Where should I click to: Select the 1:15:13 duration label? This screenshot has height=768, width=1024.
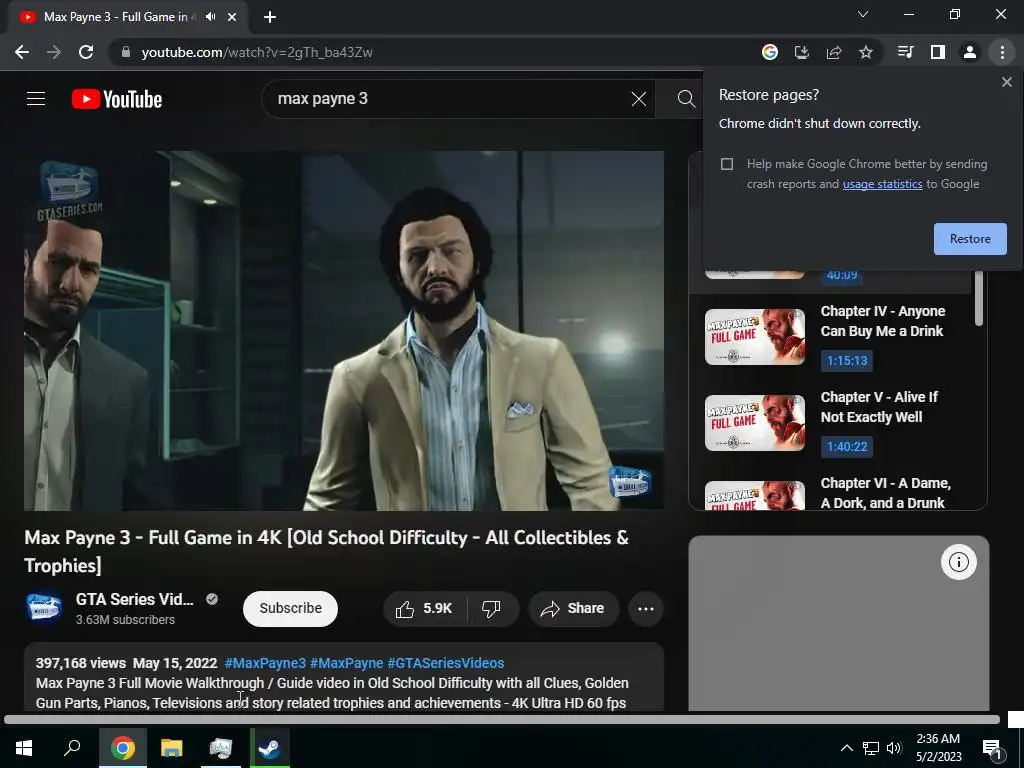click(847, 360)
